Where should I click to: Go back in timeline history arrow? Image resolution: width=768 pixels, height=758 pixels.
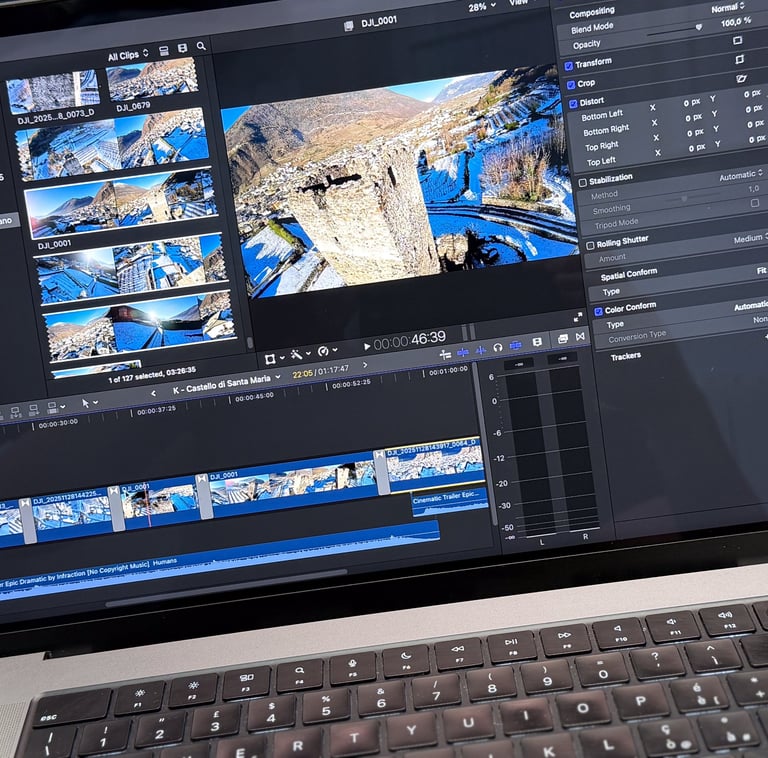click(x=153, y=393)
